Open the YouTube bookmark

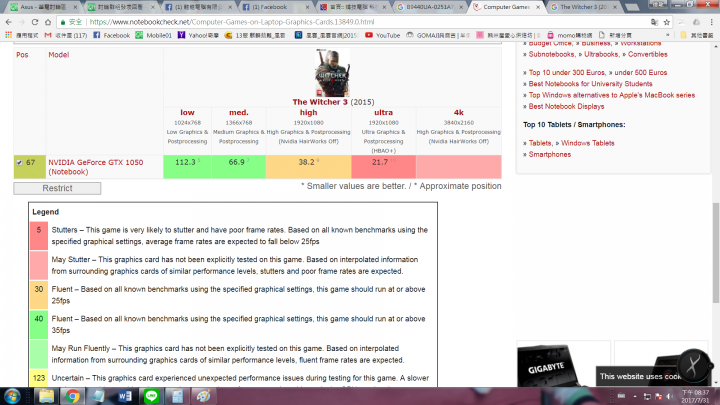tap(382, 35)
